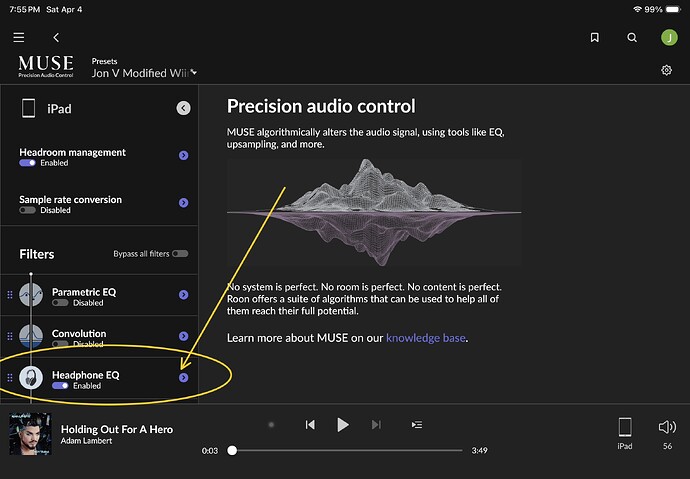Open the hamburger navigation menu
Viewport: 690px width, 479px height.
[18, 37]
